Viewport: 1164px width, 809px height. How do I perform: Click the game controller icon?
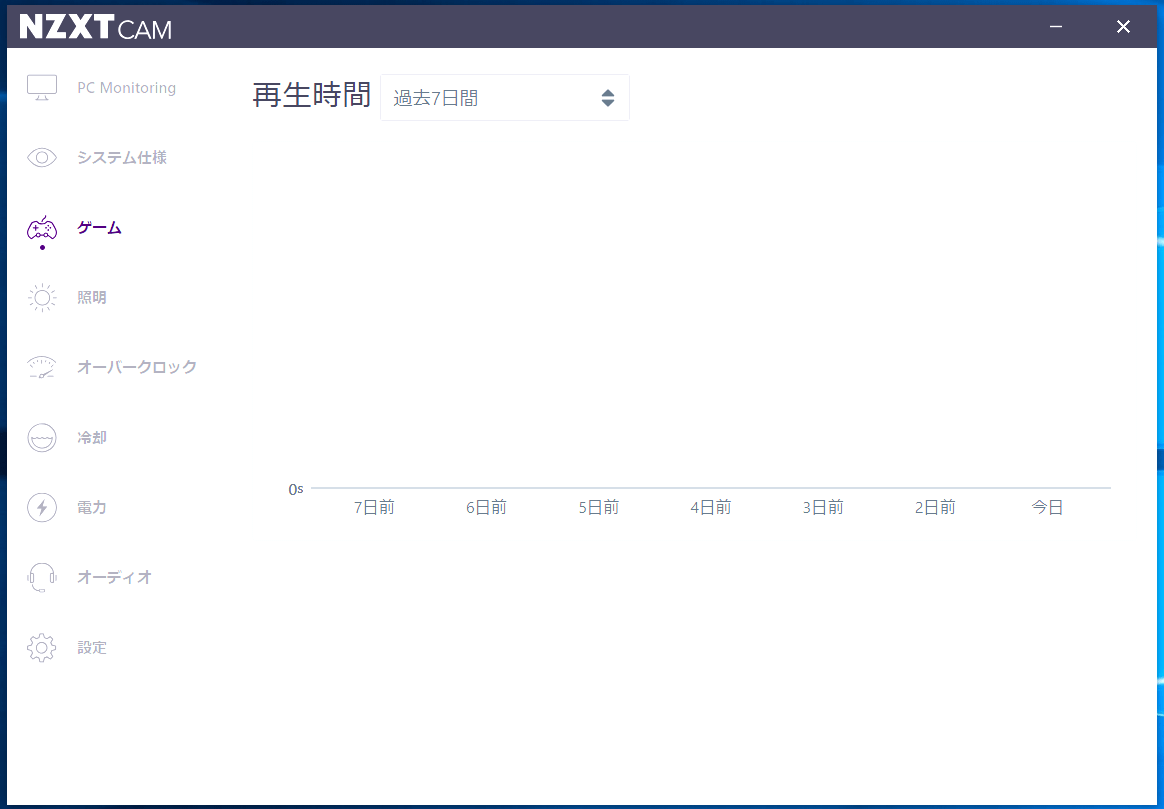tap(42, 229)
